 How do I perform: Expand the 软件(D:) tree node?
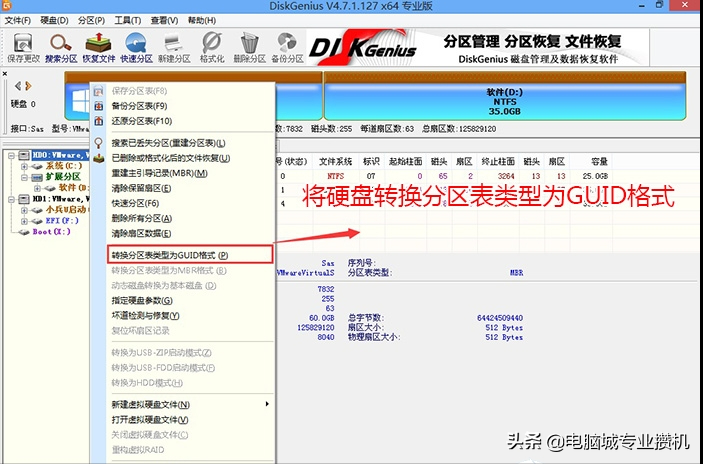[x=38, y=188]
